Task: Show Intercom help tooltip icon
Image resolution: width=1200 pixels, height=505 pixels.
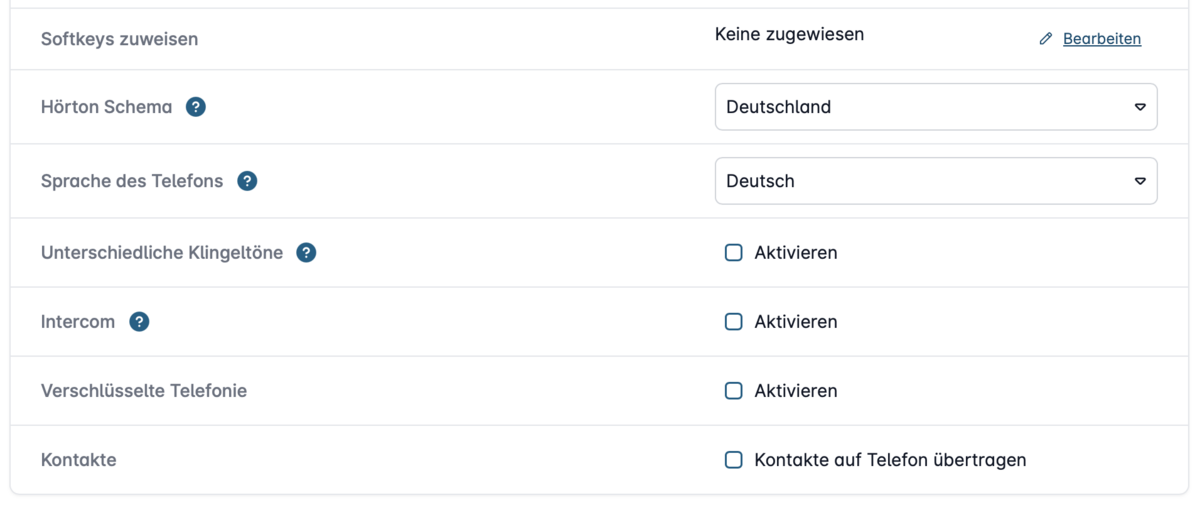Action: [x=140, y=322]
